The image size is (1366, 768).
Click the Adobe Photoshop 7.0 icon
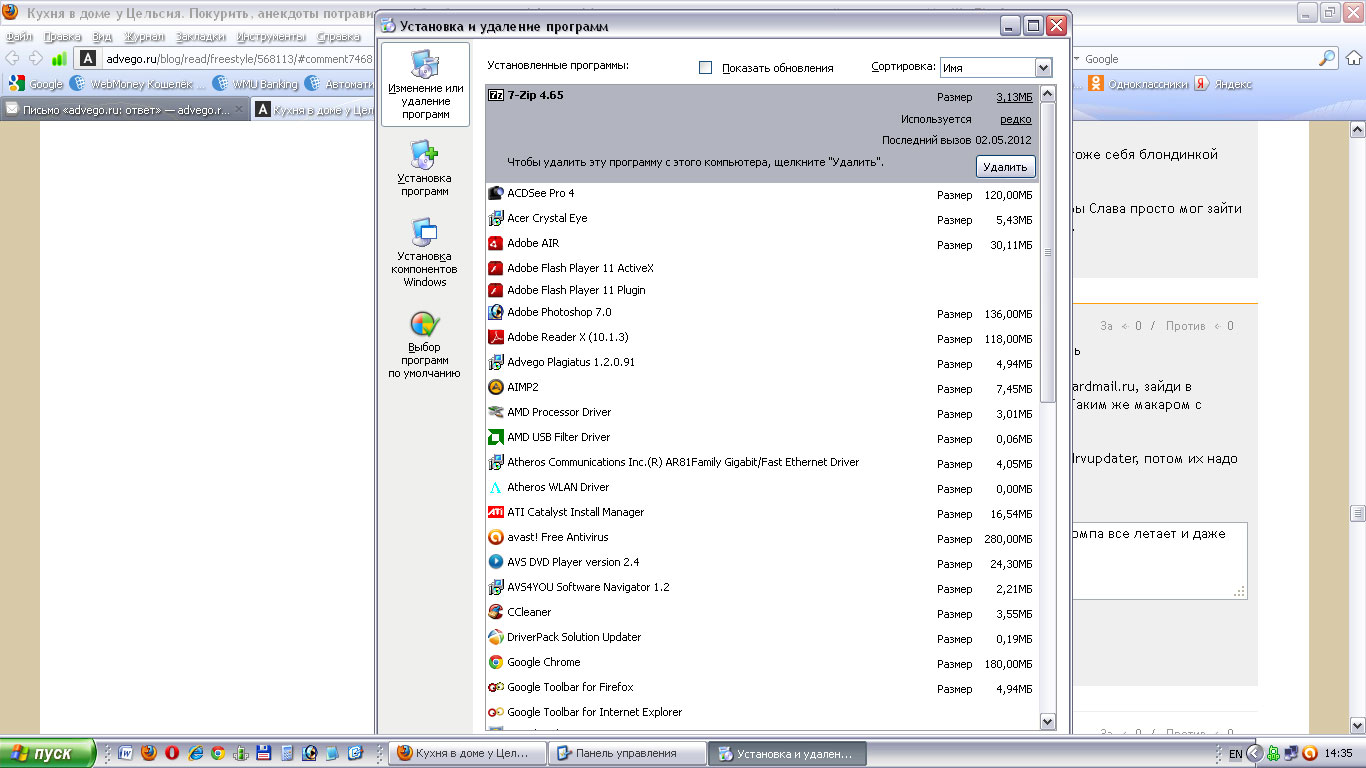tap(495, 312)
